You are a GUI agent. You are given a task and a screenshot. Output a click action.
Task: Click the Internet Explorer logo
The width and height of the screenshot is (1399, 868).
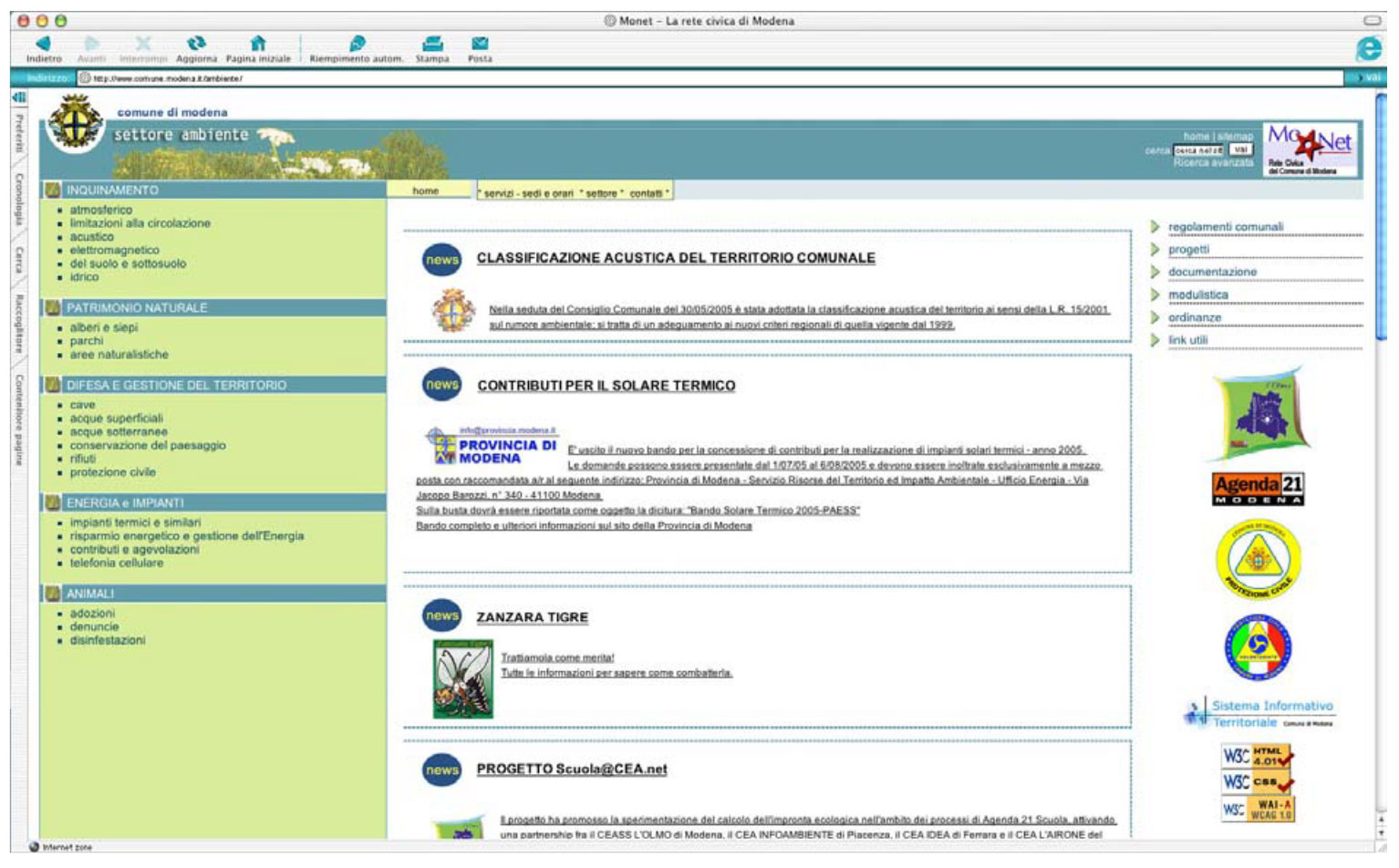click(x=1370, y=48)
